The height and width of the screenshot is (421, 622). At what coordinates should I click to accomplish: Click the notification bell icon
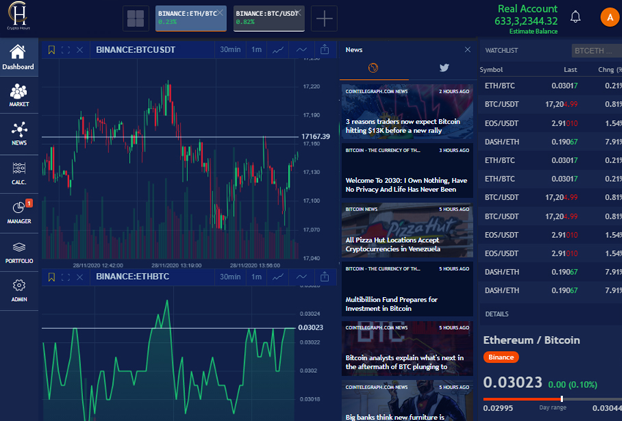point(575,17)
